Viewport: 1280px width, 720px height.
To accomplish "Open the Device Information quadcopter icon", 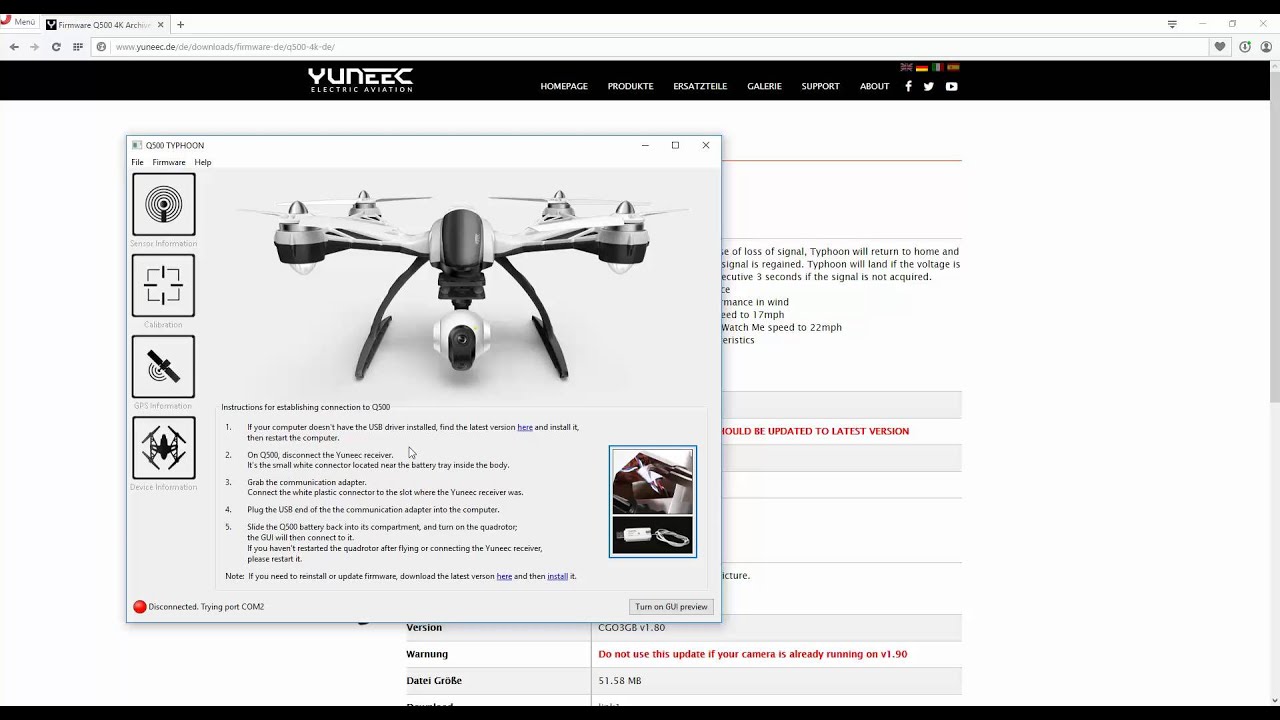I will click(163, 448).
